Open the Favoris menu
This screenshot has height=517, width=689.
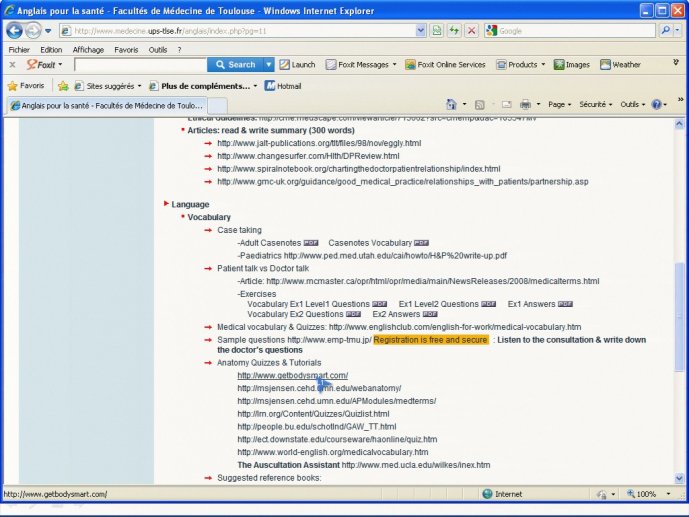click(x=126, y=50)
